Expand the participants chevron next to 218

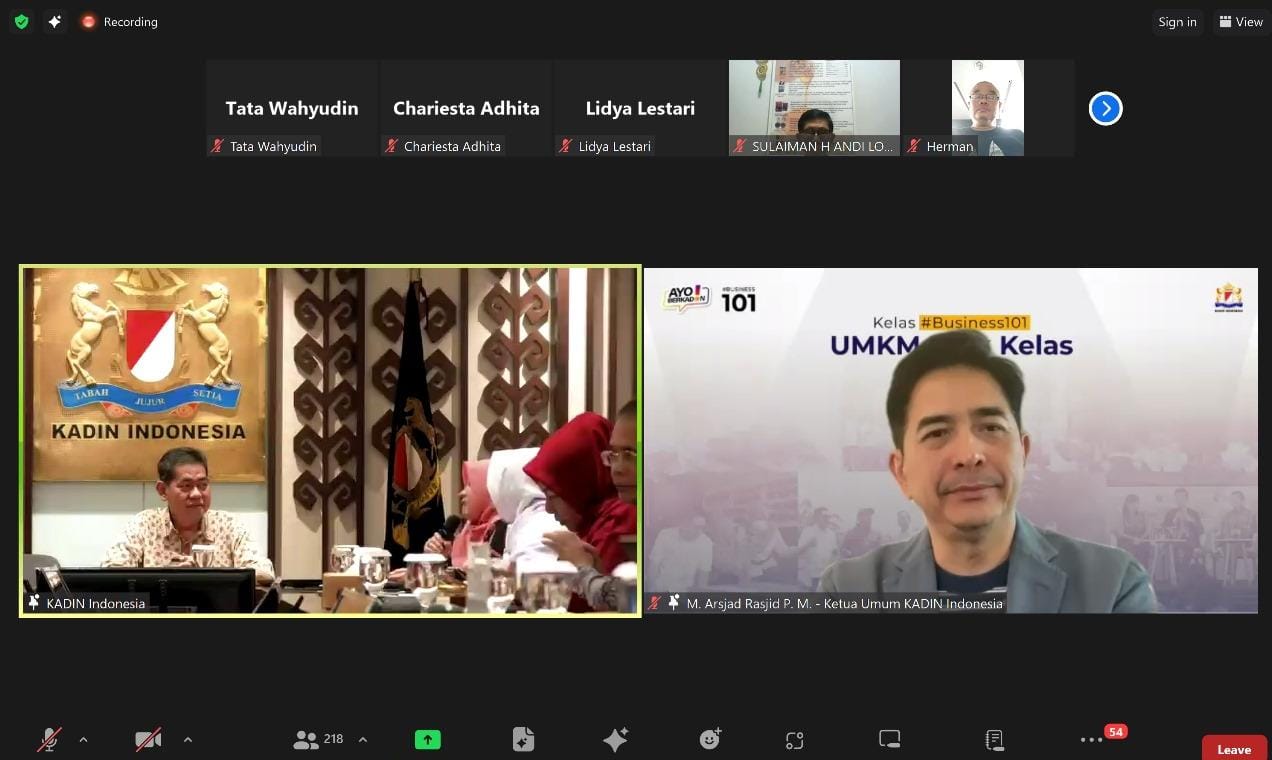362,739
